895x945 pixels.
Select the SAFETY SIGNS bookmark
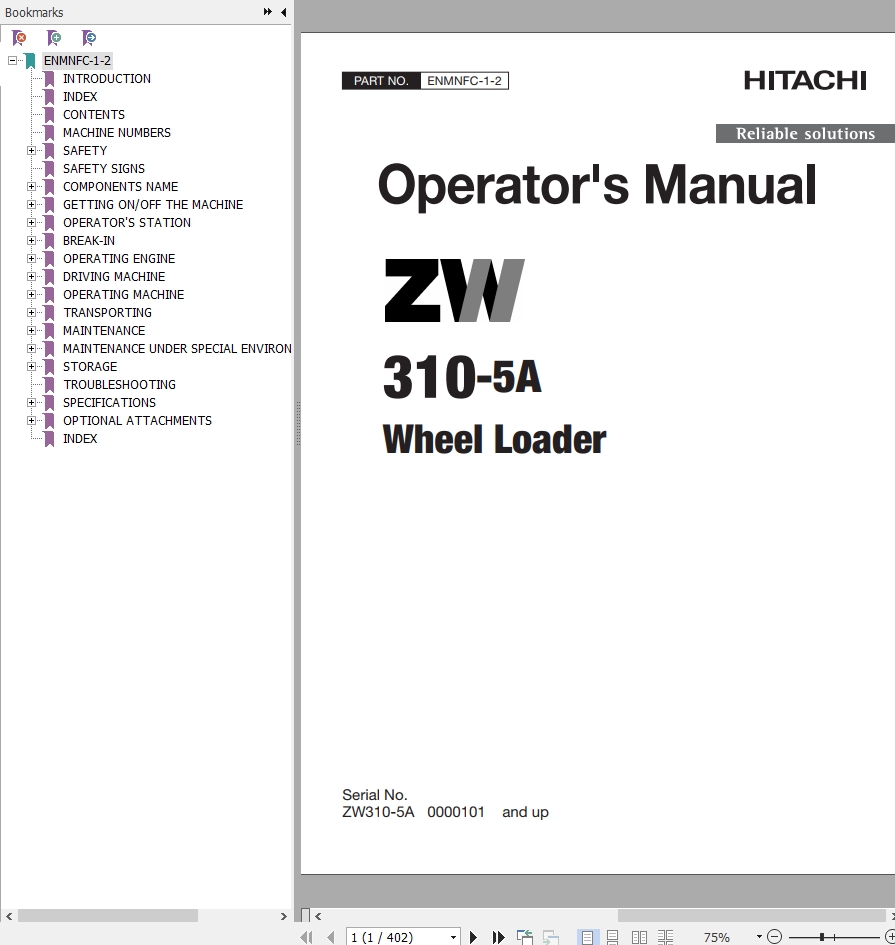104,169
